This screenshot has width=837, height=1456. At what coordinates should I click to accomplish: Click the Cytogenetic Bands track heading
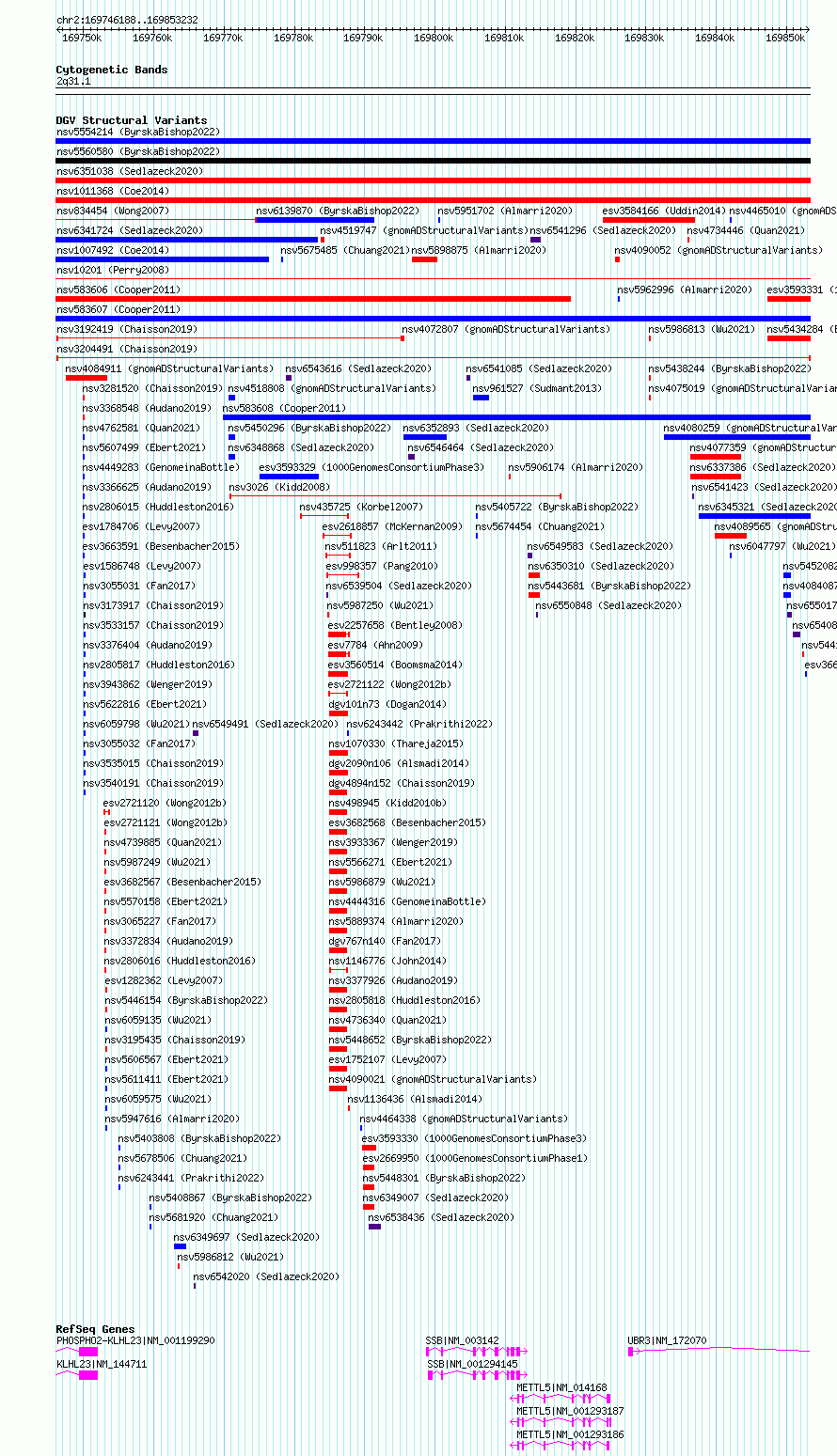click(x=112, y=70)
